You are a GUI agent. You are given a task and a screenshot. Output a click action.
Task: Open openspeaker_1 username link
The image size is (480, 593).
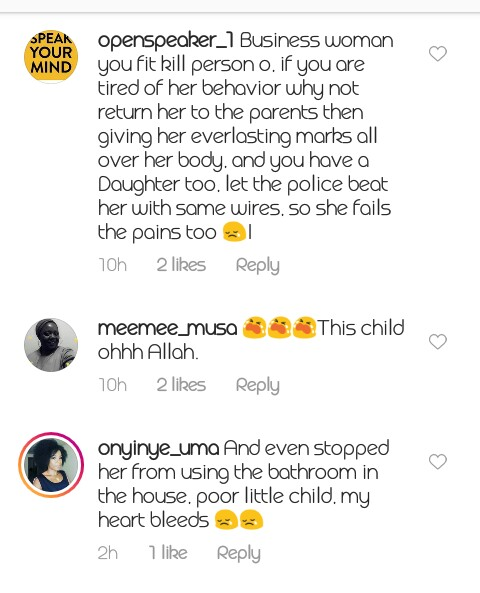click(166, 40)
